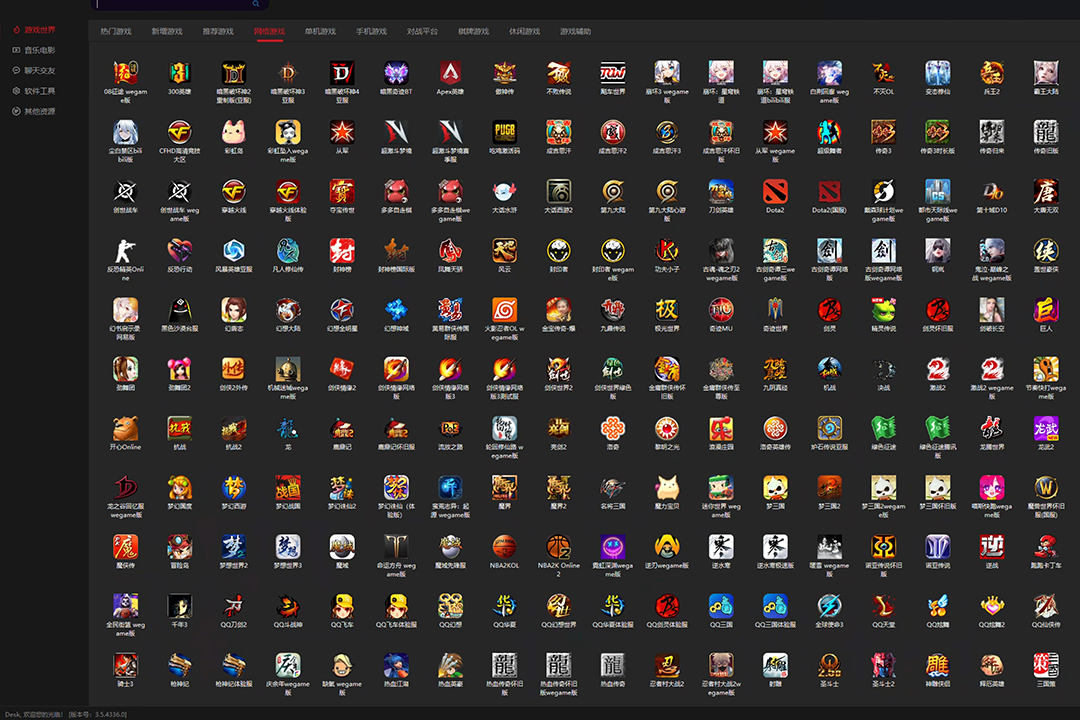Open the 千年3 game icon
1080x720 pixels.
click(x=180, y=606)
